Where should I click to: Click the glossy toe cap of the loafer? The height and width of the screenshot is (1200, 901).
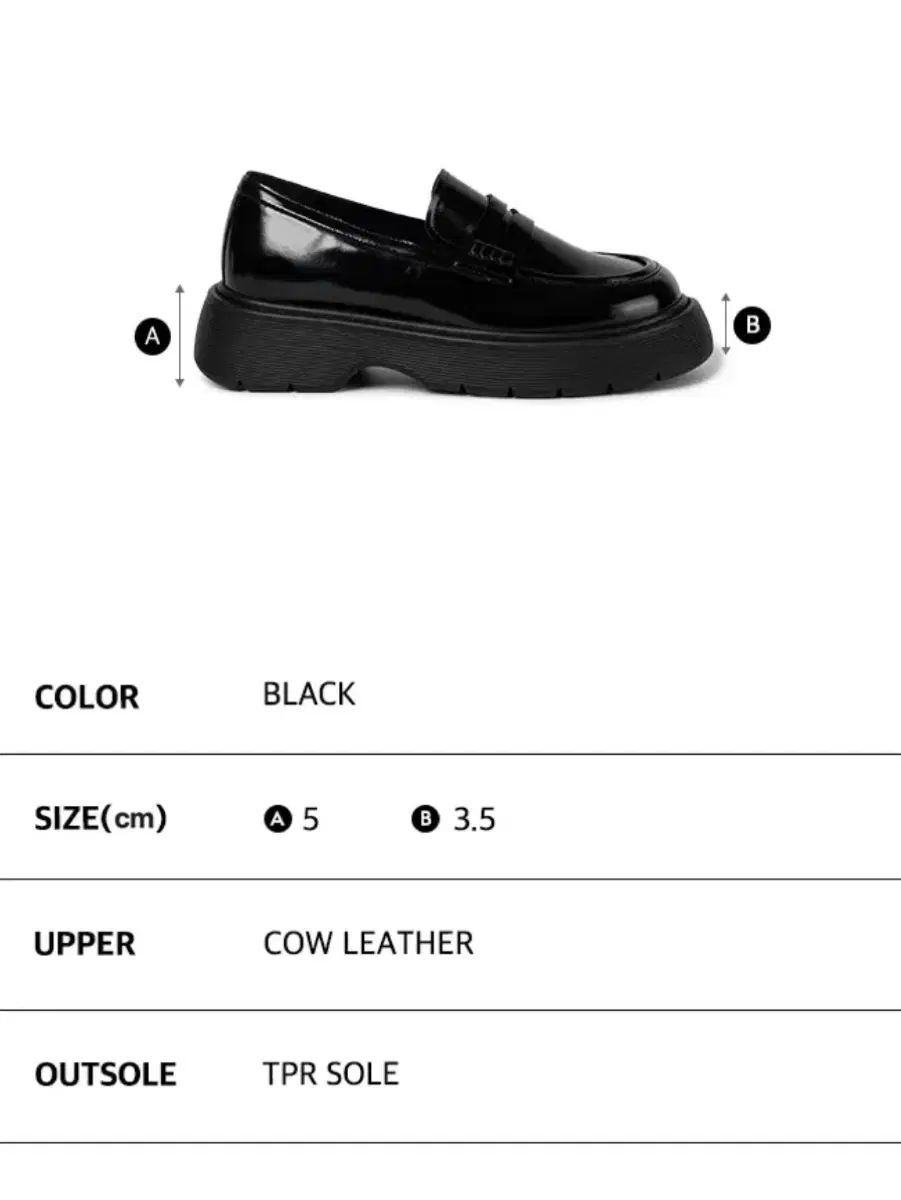pyautogui.click(x=640, y=290)
